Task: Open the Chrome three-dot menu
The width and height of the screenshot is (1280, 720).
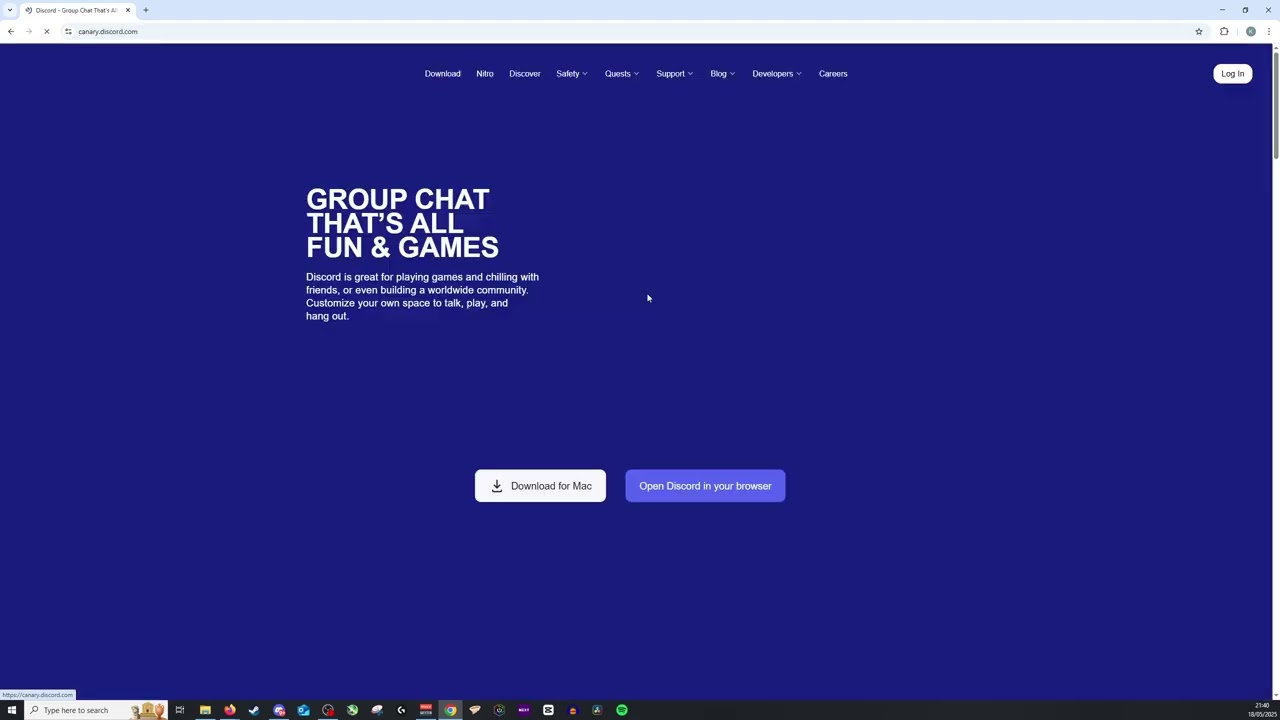Action: coord(1268,31)
